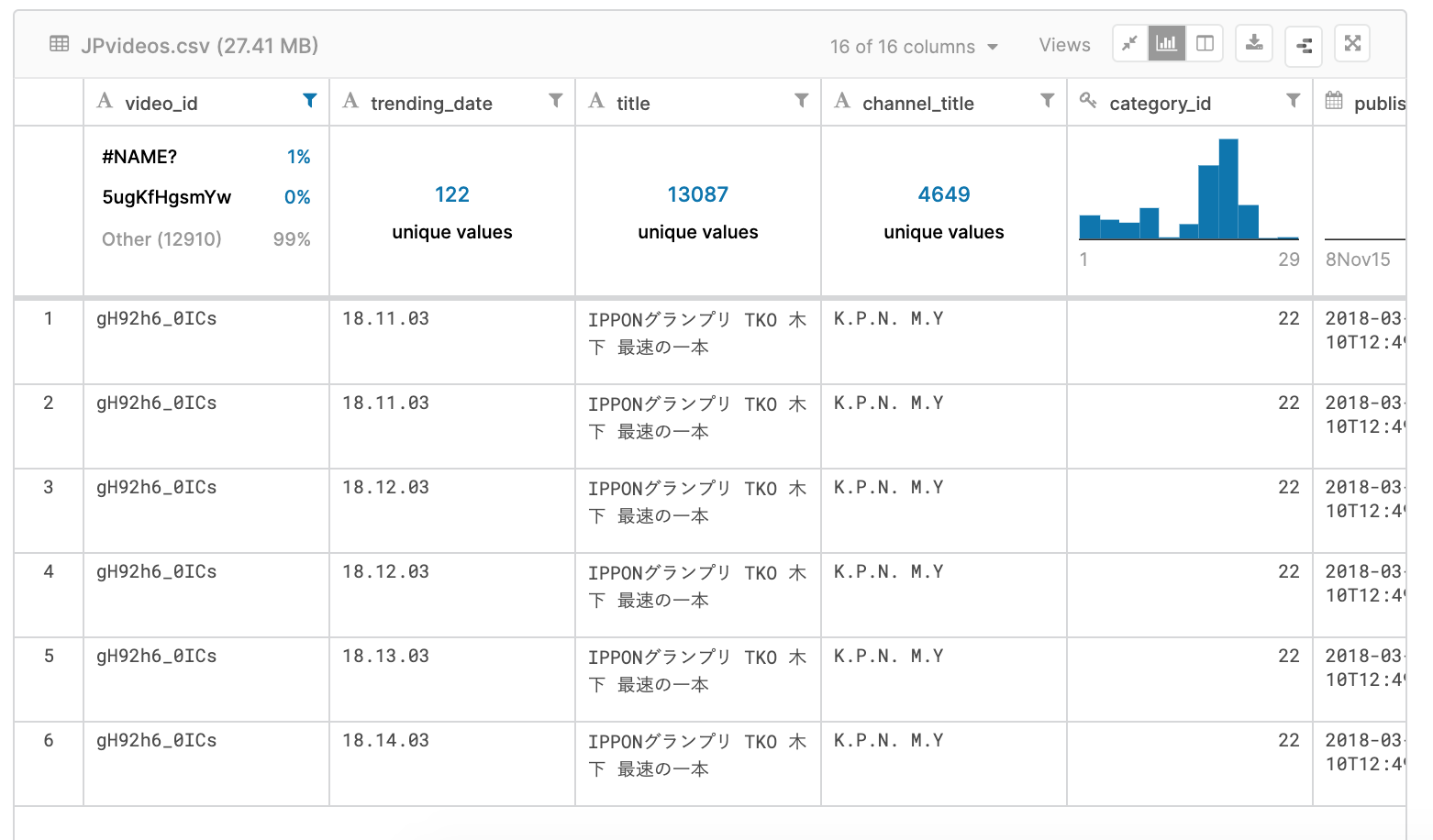Select row 1 video_id gH92h6_0ICs
The height and width of the screenshot is (840, 1433).
(x=157, y=318)
